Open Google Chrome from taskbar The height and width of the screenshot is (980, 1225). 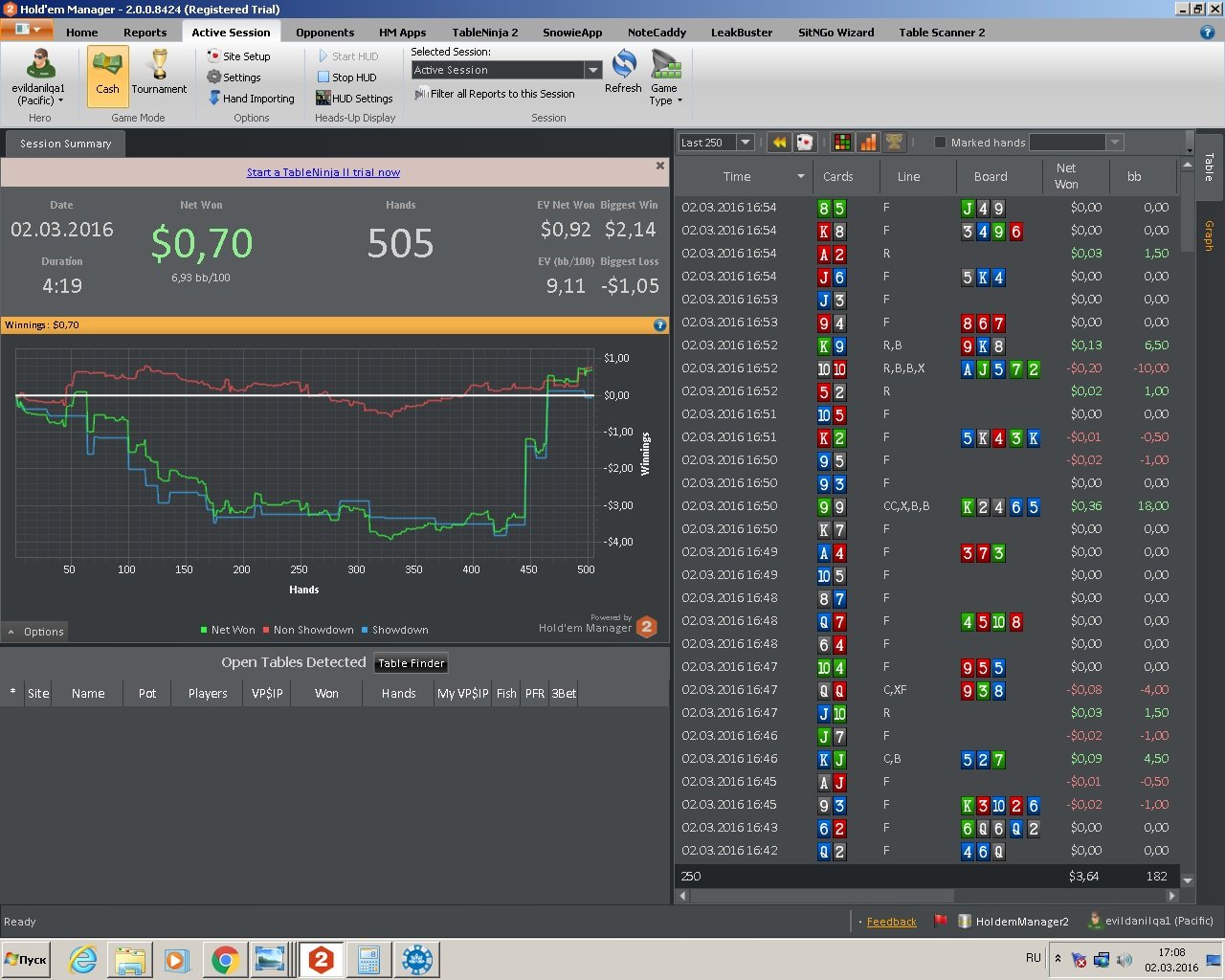[225, 960]
